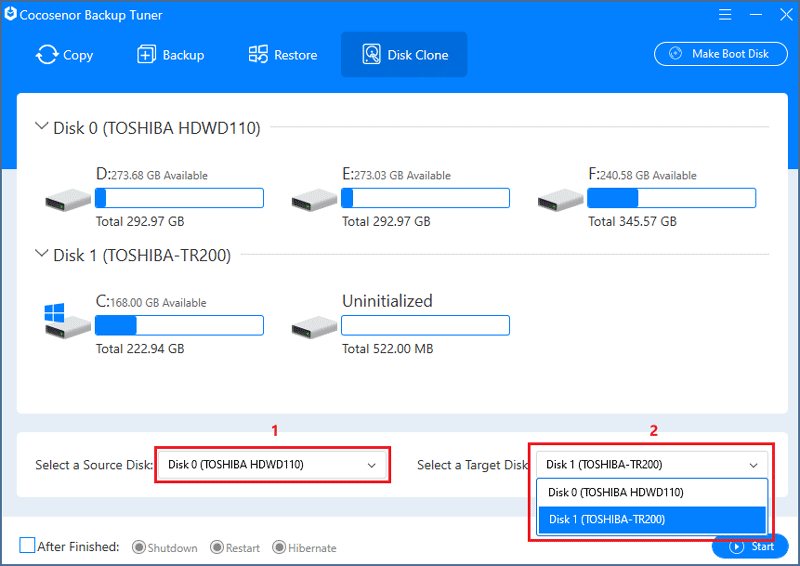This screenshot has width=800, height=566.
Task: Select the Restart radio option
Action: (217, 547)
